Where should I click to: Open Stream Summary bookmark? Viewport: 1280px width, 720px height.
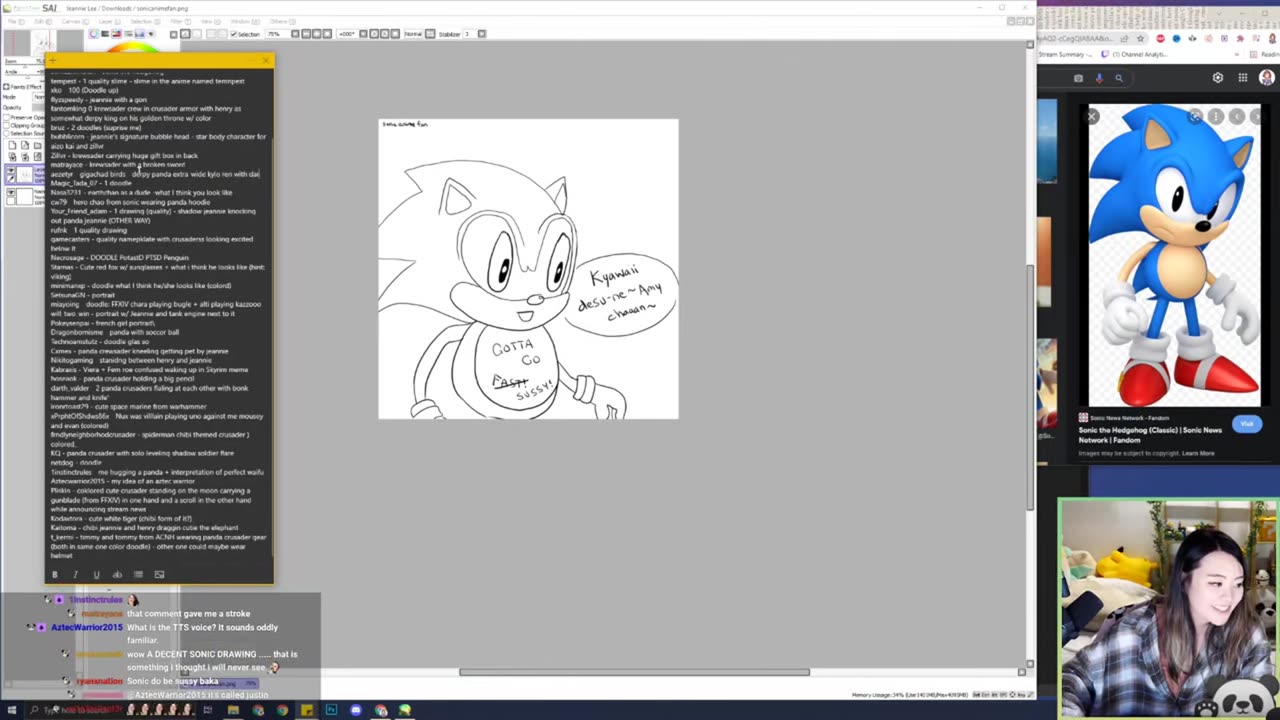[1065, 54]
